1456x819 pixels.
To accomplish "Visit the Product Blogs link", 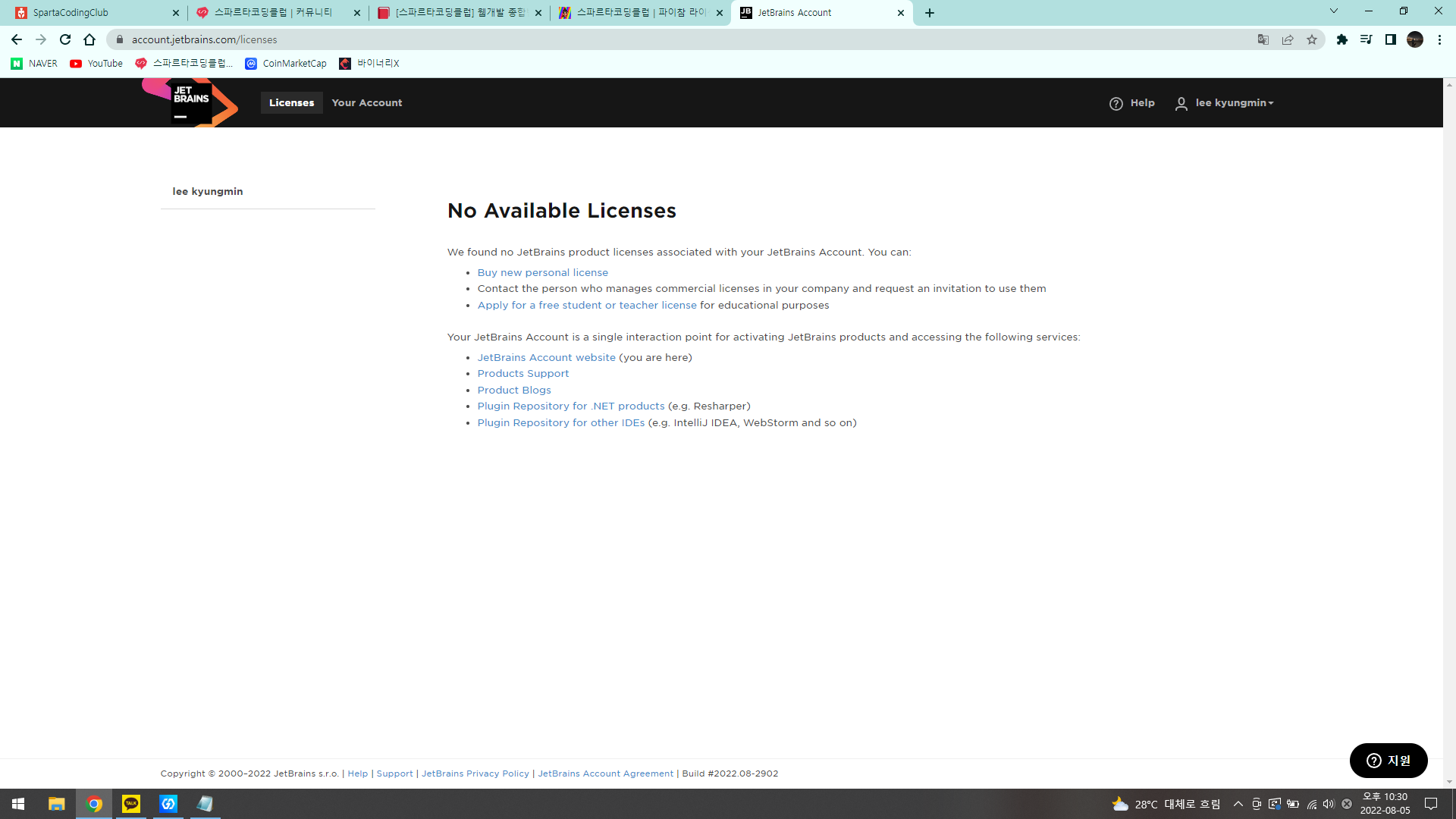I will [514, 391].
